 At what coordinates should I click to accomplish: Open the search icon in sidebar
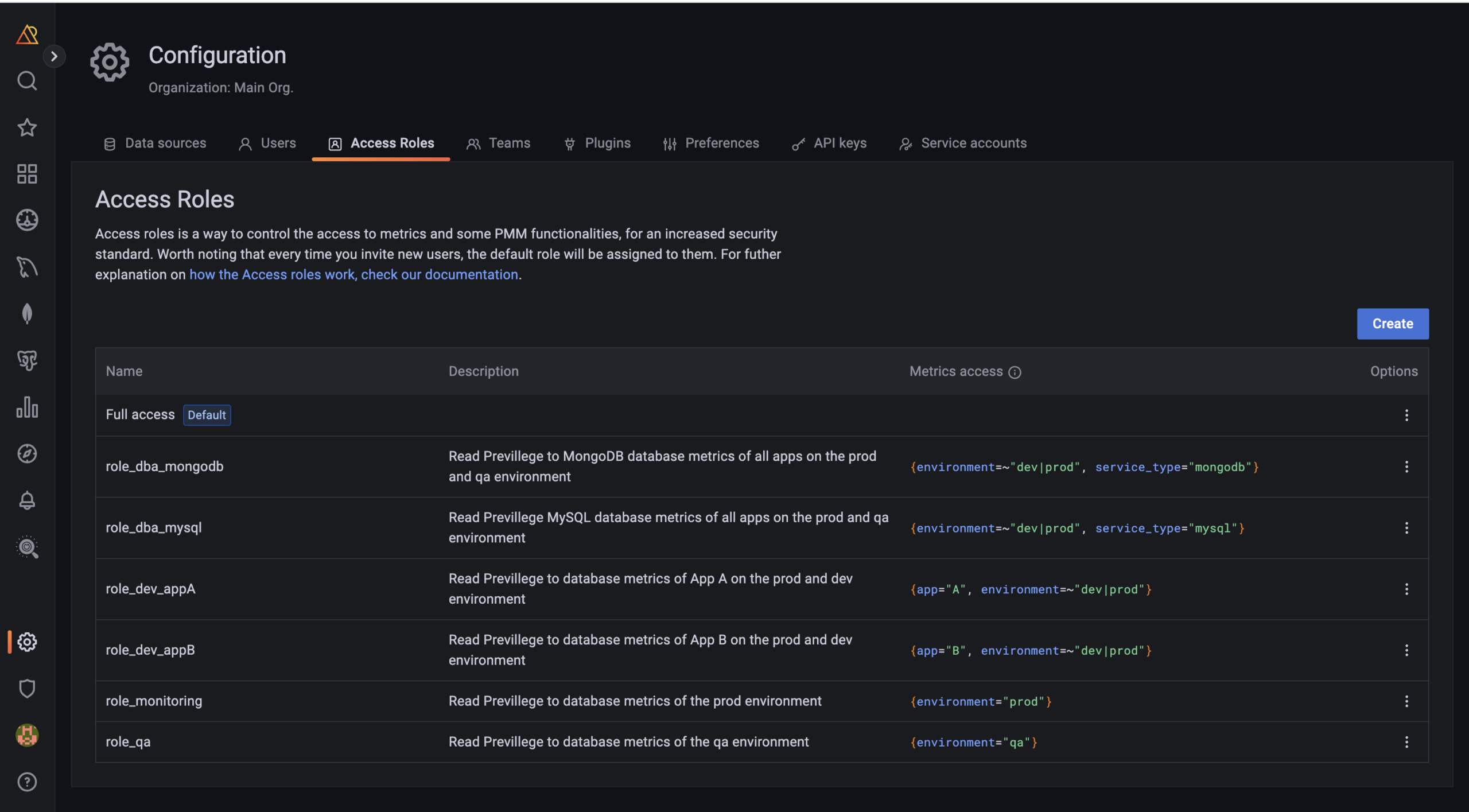click(27, 81)
